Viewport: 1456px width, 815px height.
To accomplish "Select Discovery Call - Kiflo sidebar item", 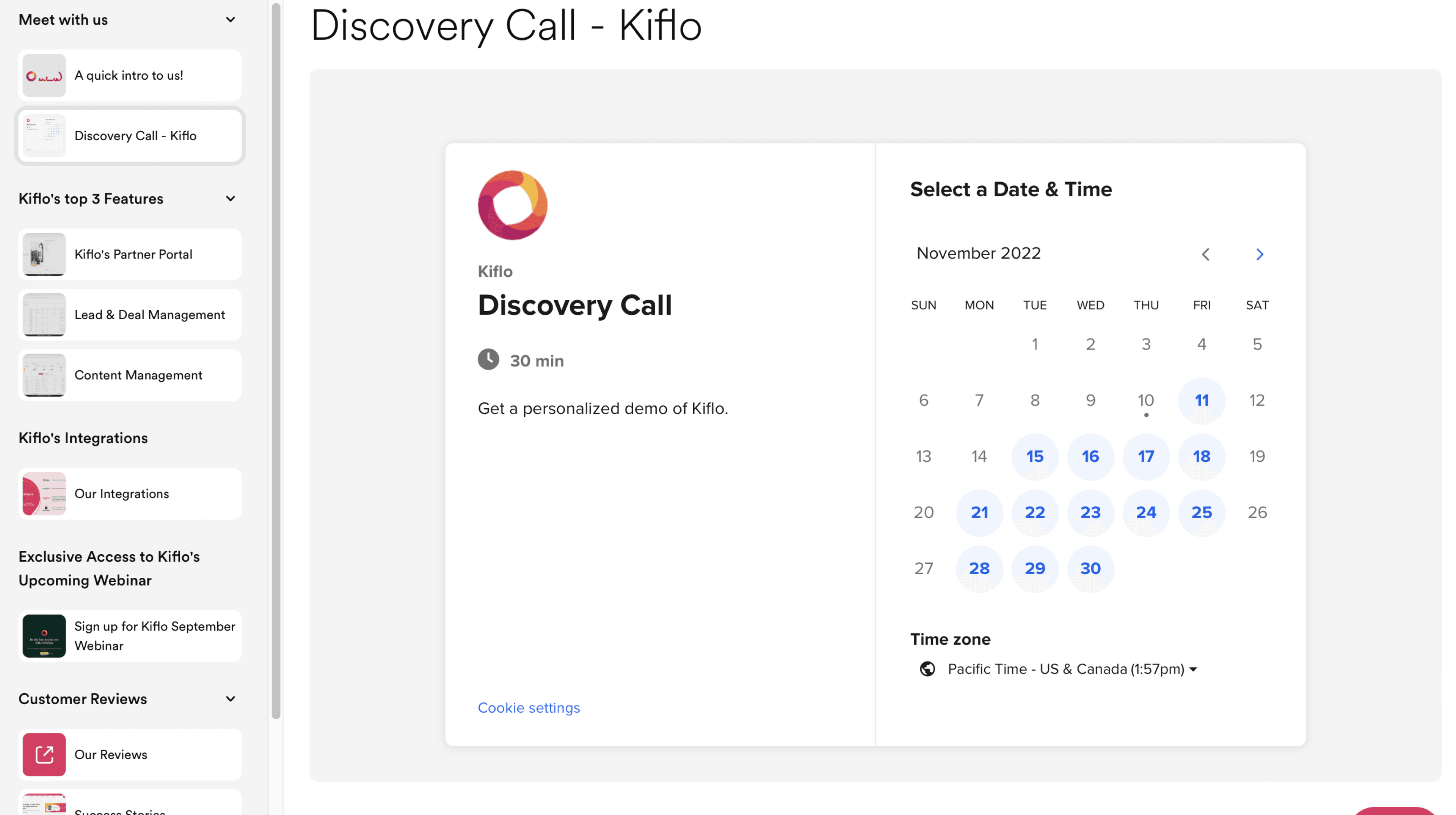I will (130, 136).
